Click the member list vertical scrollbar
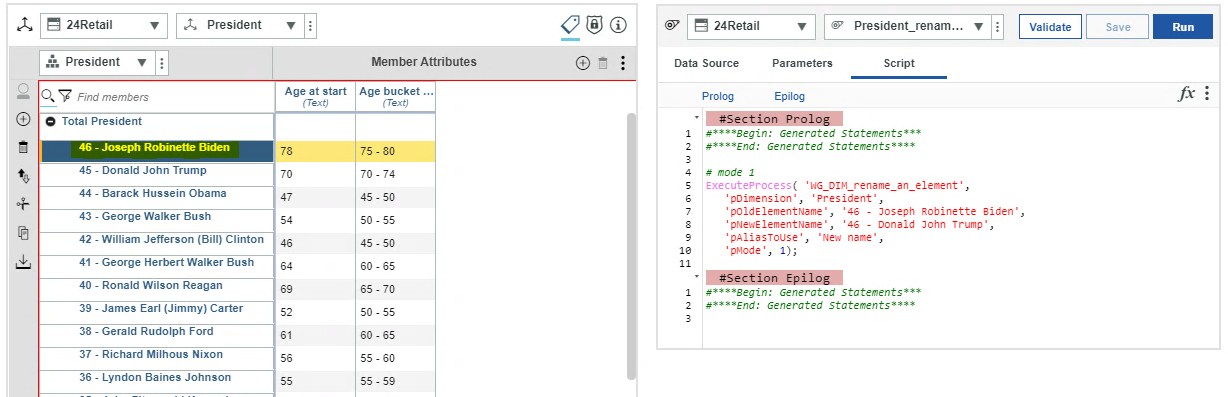The height and width of the screenshot is (397, 1228). [x=631, y=245]
